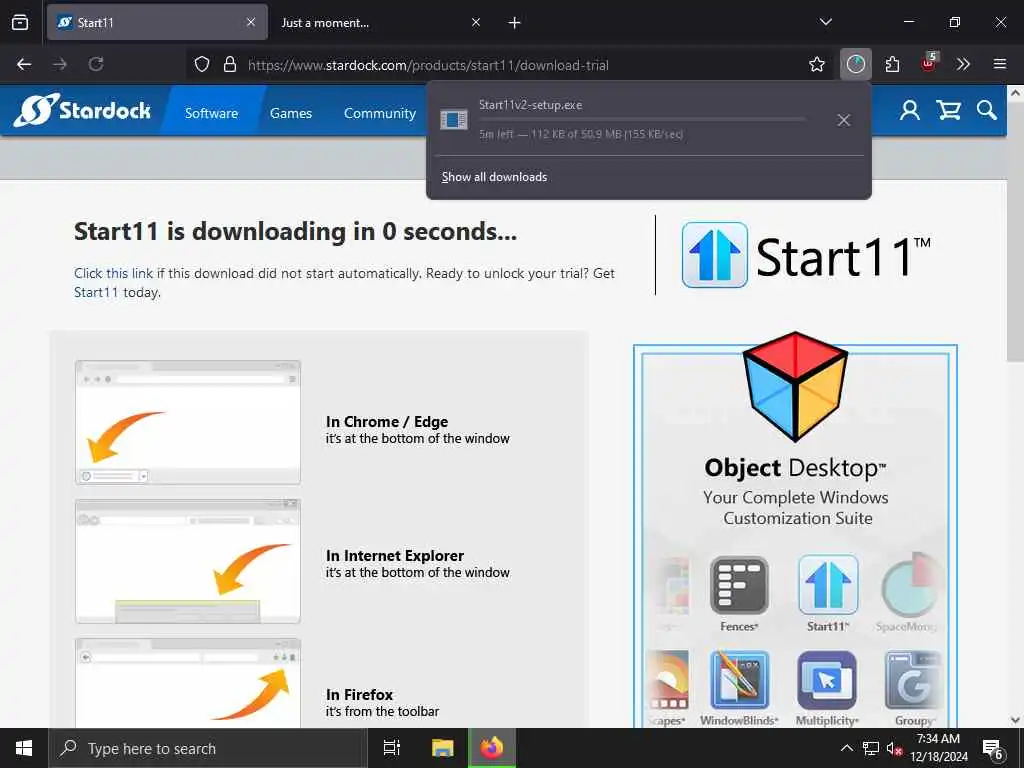Open Firefox View icon at top left
Screen dimensions: 1024x768
20,22
